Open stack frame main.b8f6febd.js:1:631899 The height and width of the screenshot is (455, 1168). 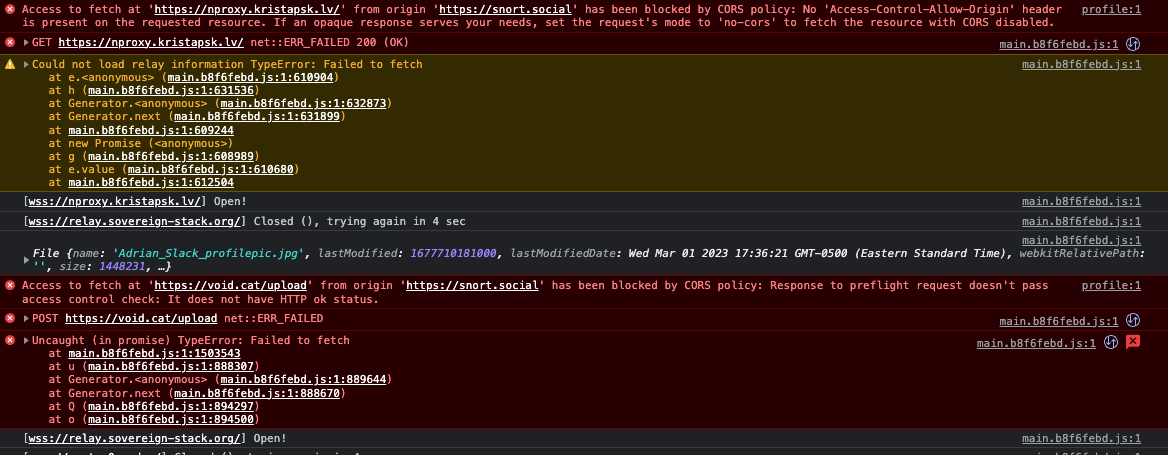(x=258, y=117)
